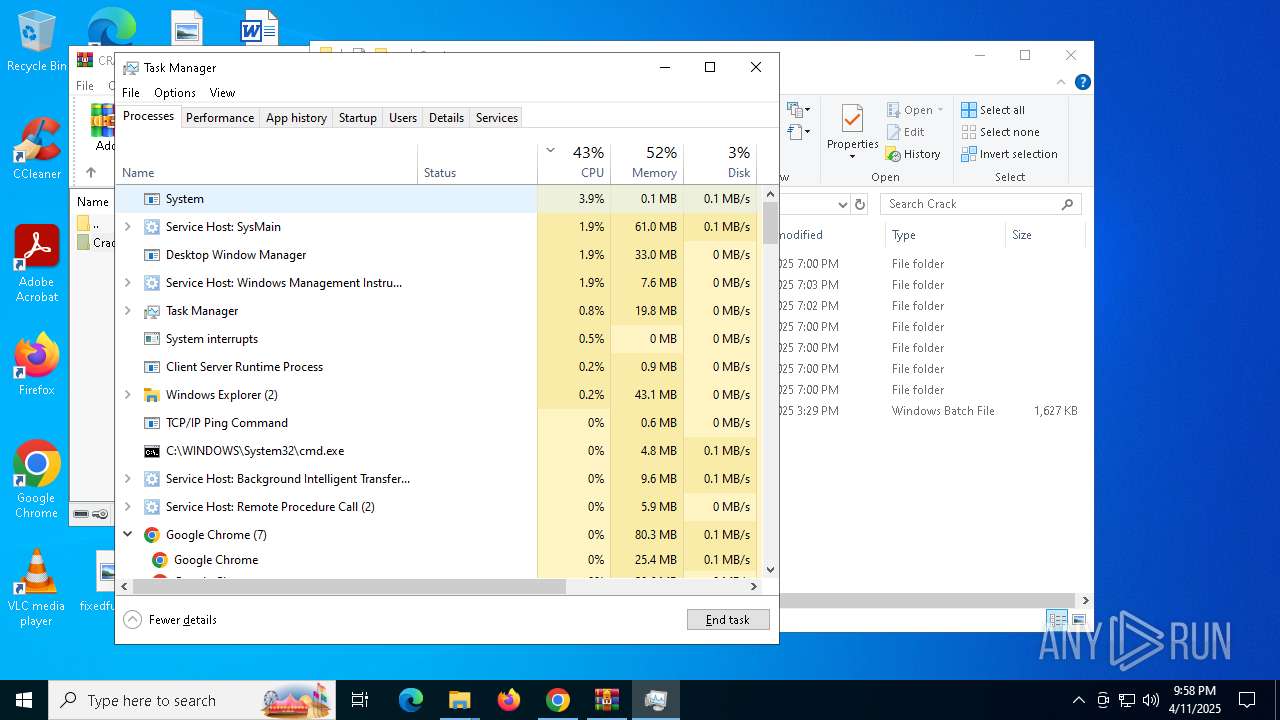Viewport: 1280px width, 720px height.
Task: Open the View menu in Task Manager
Action: (x=222, y=93)
